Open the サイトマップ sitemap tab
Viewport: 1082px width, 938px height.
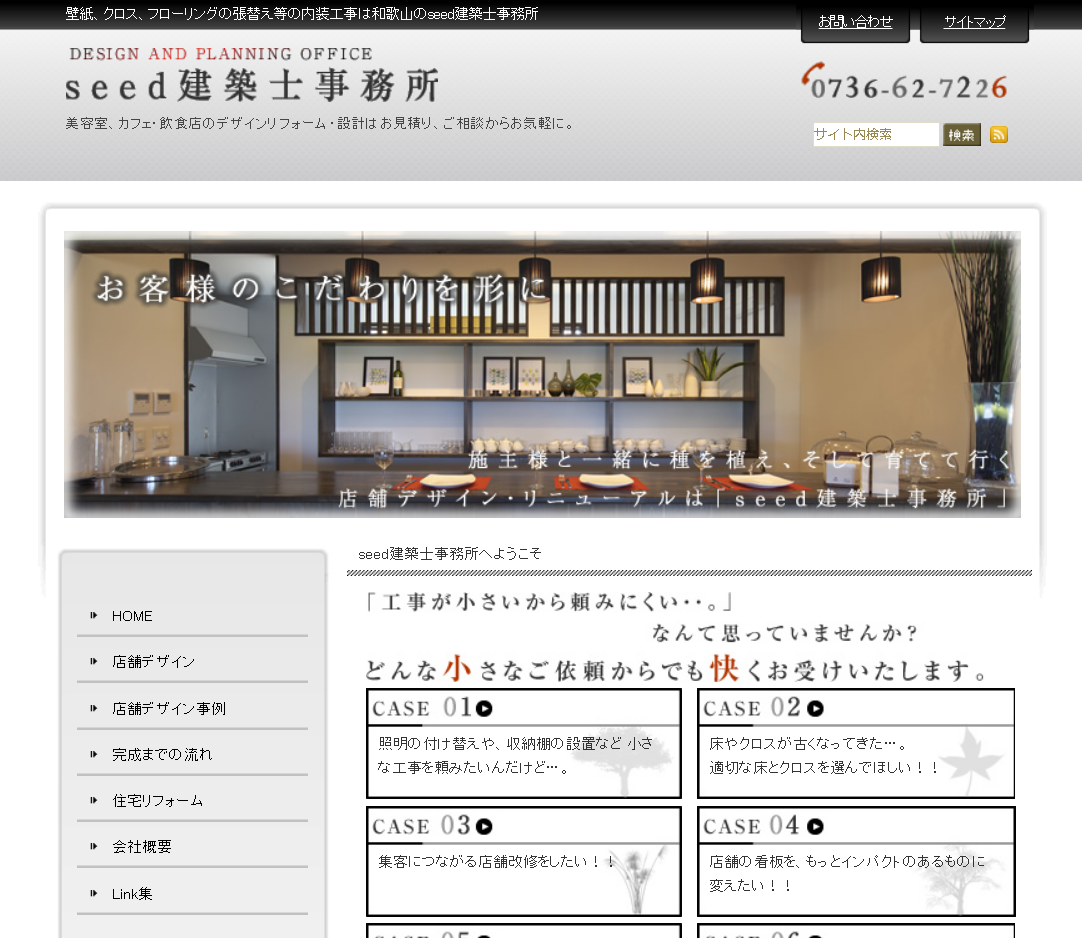[974, 22]
